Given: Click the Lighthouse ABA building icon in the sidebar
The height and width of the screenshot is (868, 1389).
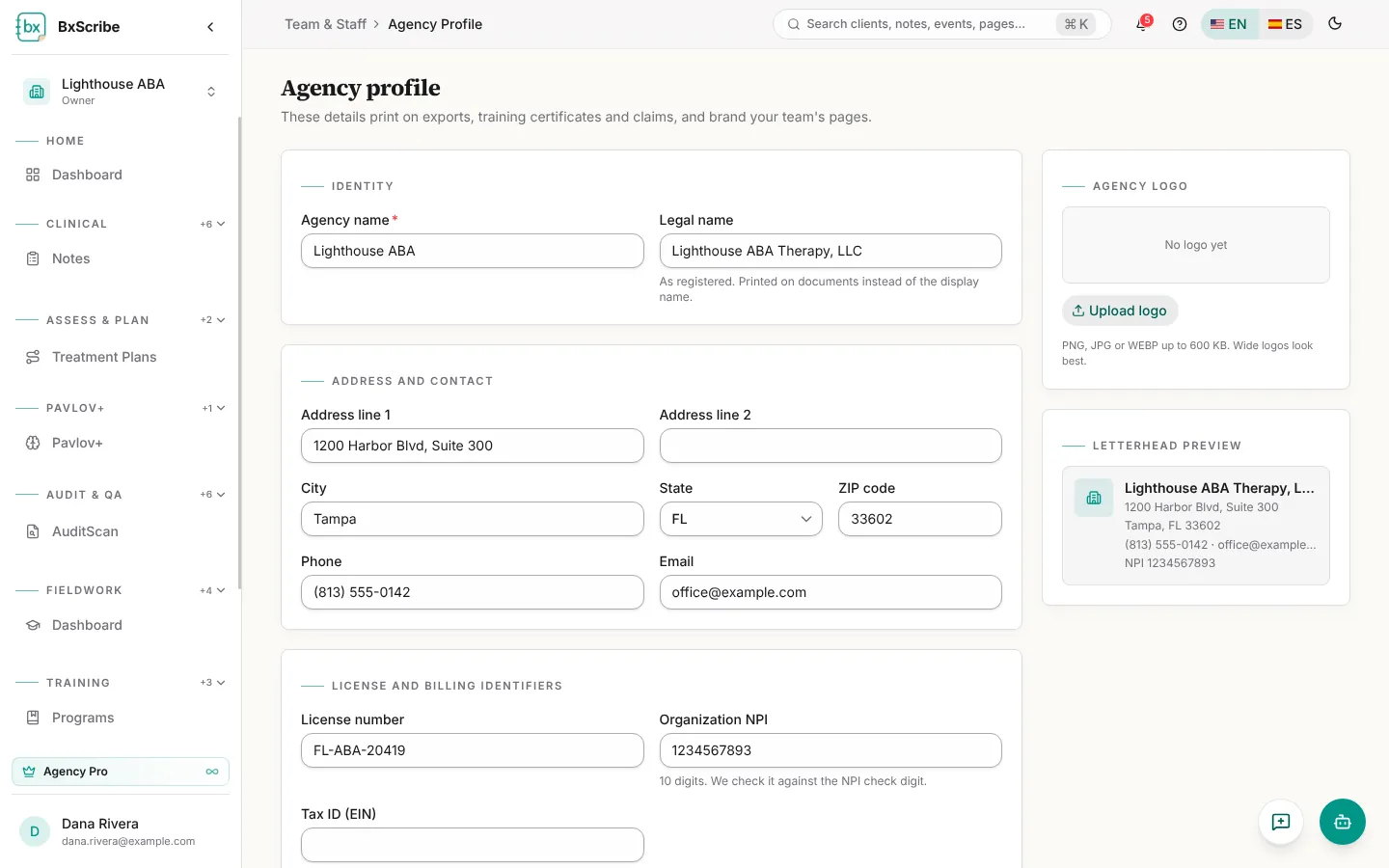Looking at the screenshot, I should [x=37, y=92].
